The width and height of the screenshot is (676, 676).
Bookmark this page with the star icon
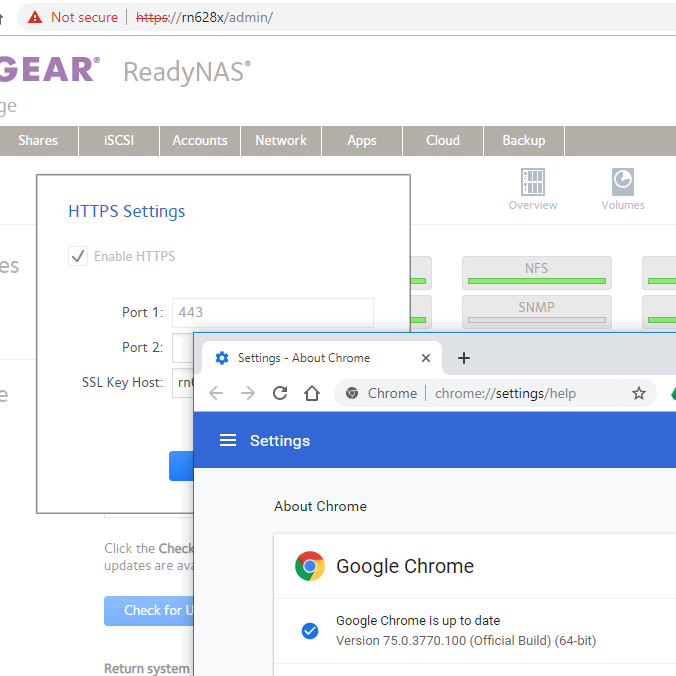pos(638,393)
